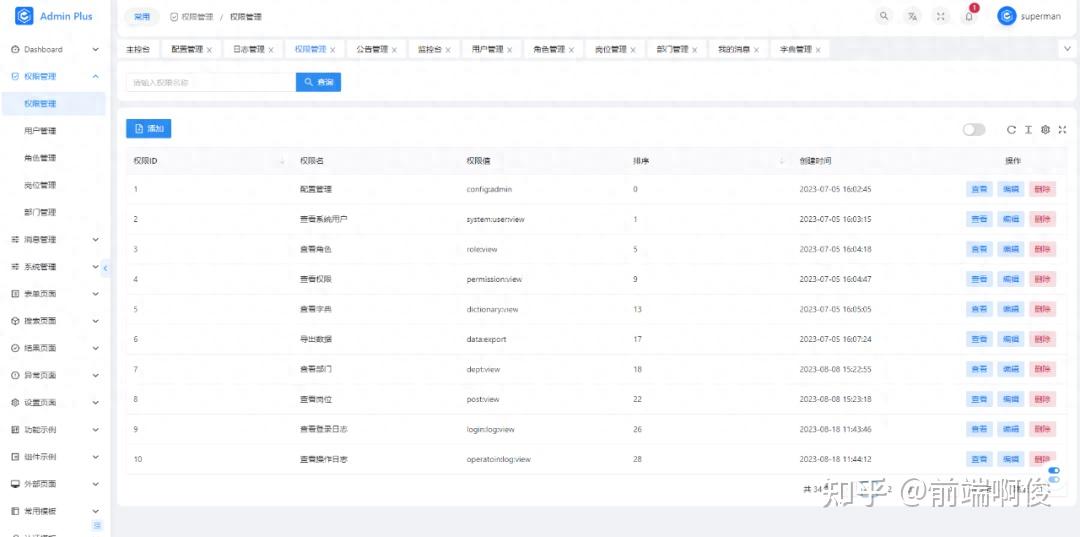Open notifications bell with red badge
Screen dimensions: 1080x537
pos(969,17)
